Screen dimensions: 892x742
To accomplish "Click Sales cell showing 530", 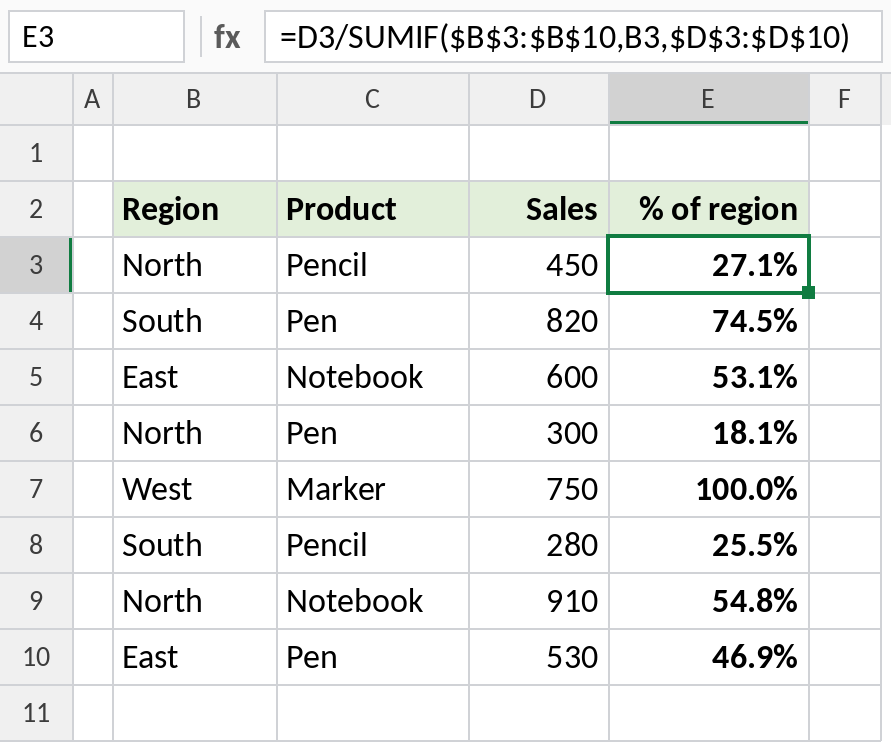I will coord(539,657).
